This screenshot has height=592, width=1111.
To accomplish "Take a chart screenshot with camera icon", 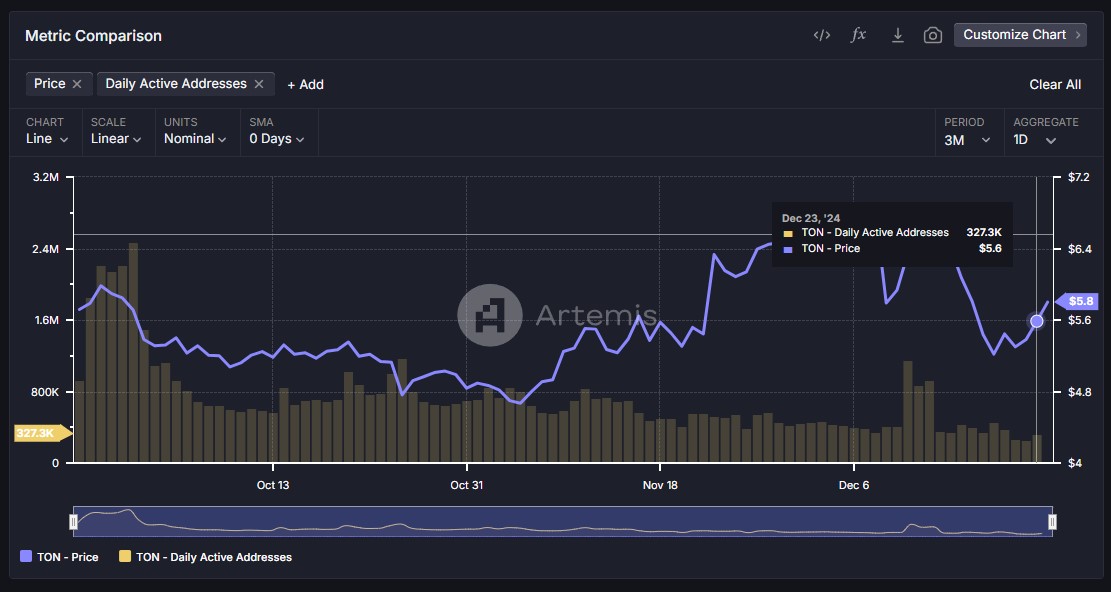I will pyautogui.click(x=932, y=35).
